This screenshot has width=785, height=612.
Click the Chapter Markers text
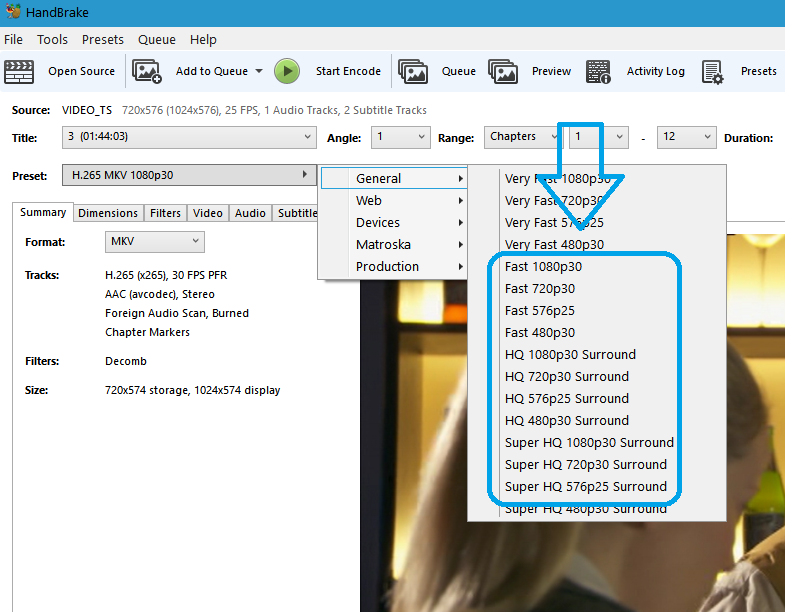(147, 332)
